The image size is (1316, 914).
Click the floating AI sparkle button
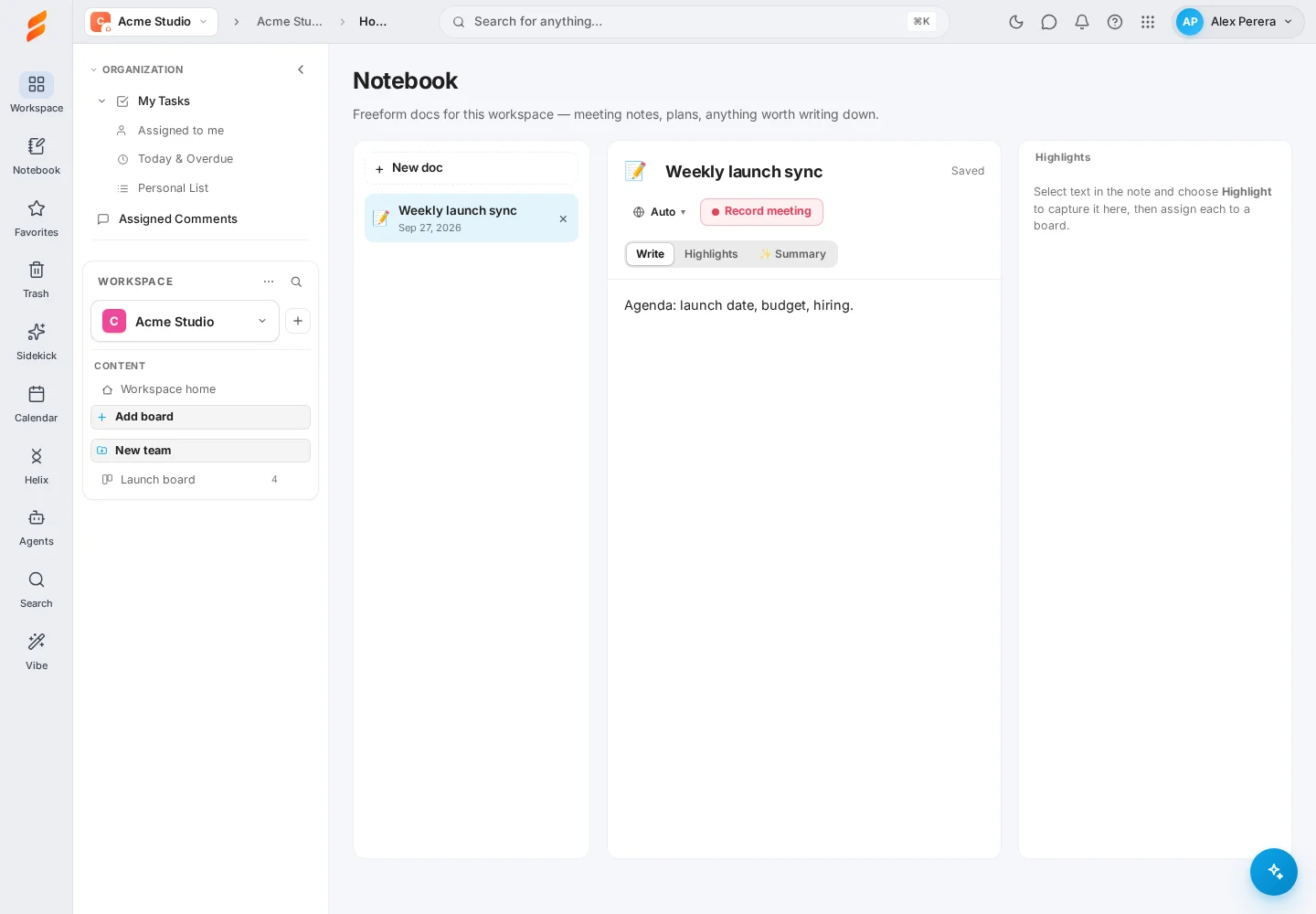tap(1274, 872)
